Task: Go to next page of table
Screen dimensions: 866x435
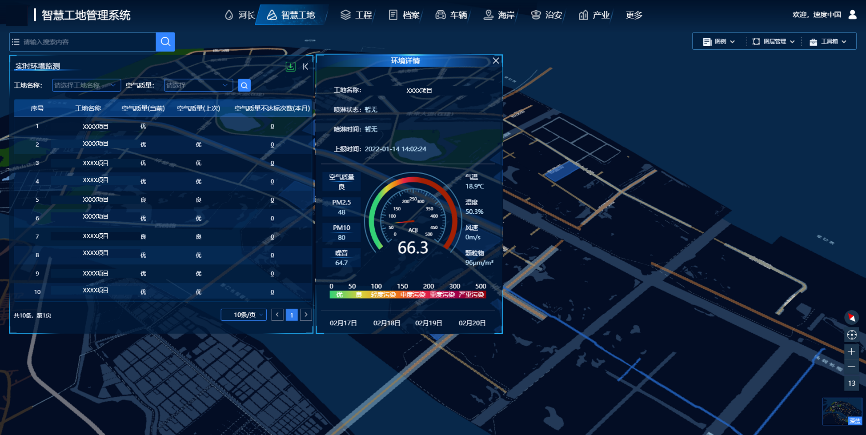Action: pos(305,314)
